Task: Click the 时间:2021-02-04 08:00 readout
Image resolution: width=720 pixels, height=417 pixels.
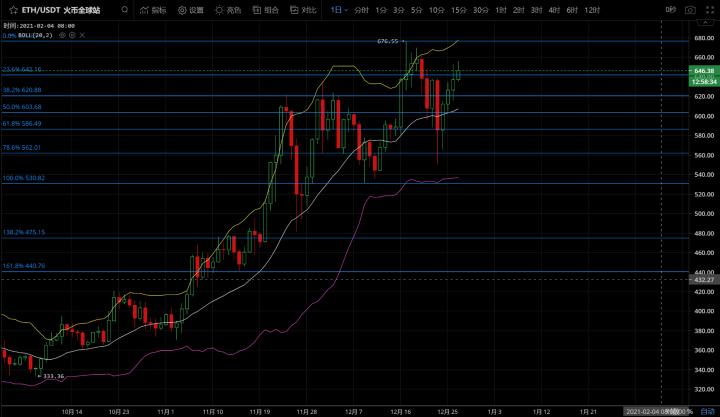Action: (39, 26)
